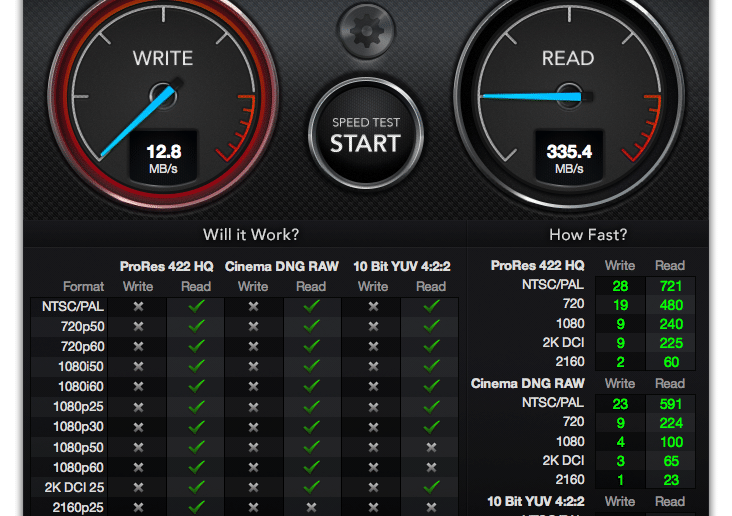
Task: Click the 1080i50 10 Bit YUV Write cross
Action: pos(373,367)
